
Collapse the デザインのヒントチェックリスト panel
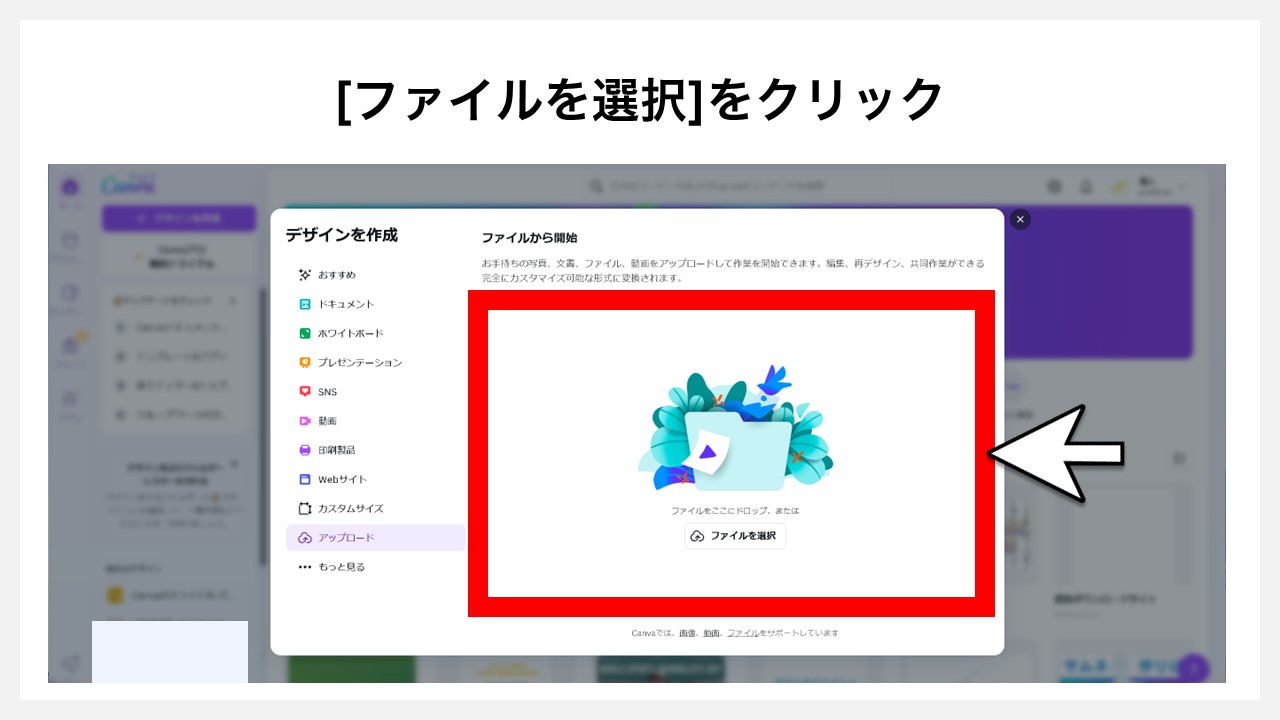coord(233,299)
